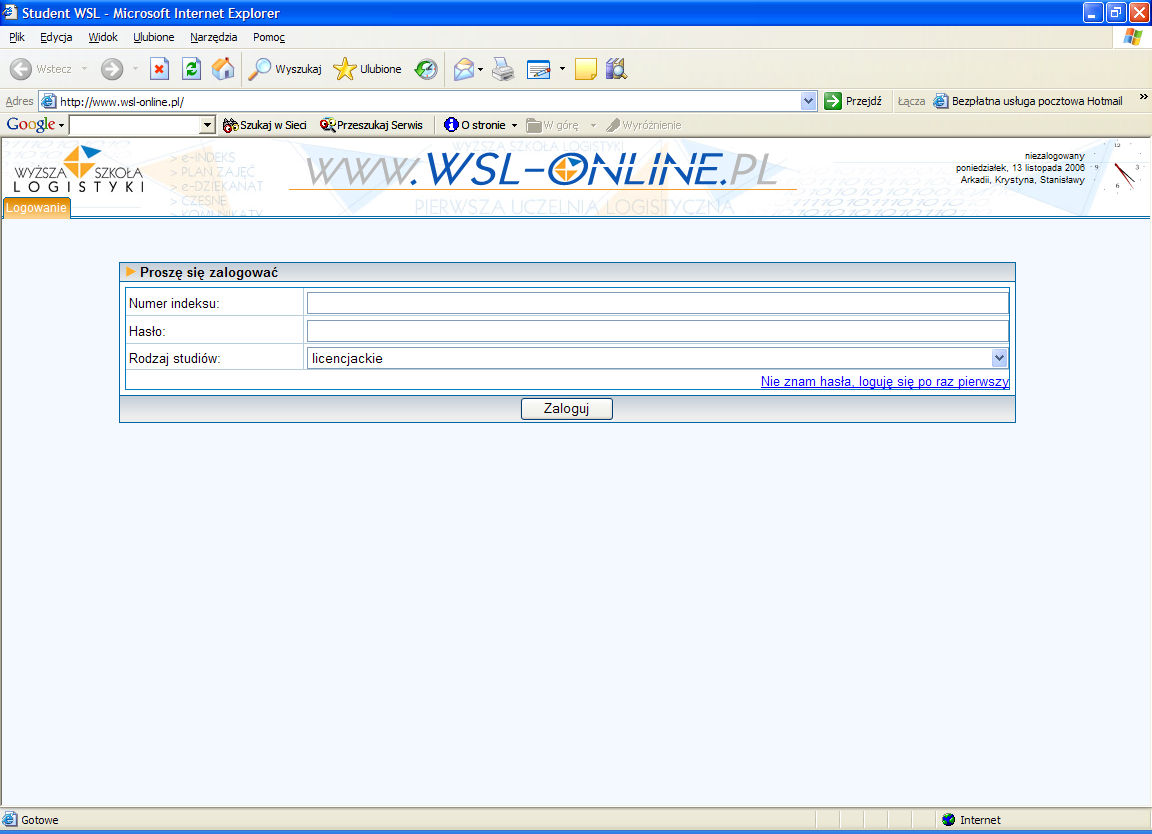Open the Back button history arrow
Image resolution: width=1152 pixels, height=834 pixels.
click(x=84, y=69)
